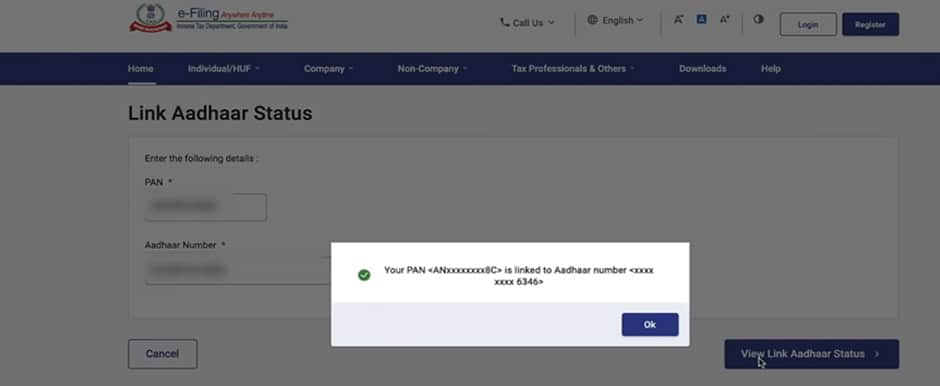
Task: Toggle the high contrast mode icon
Action: tap(758, 19)
